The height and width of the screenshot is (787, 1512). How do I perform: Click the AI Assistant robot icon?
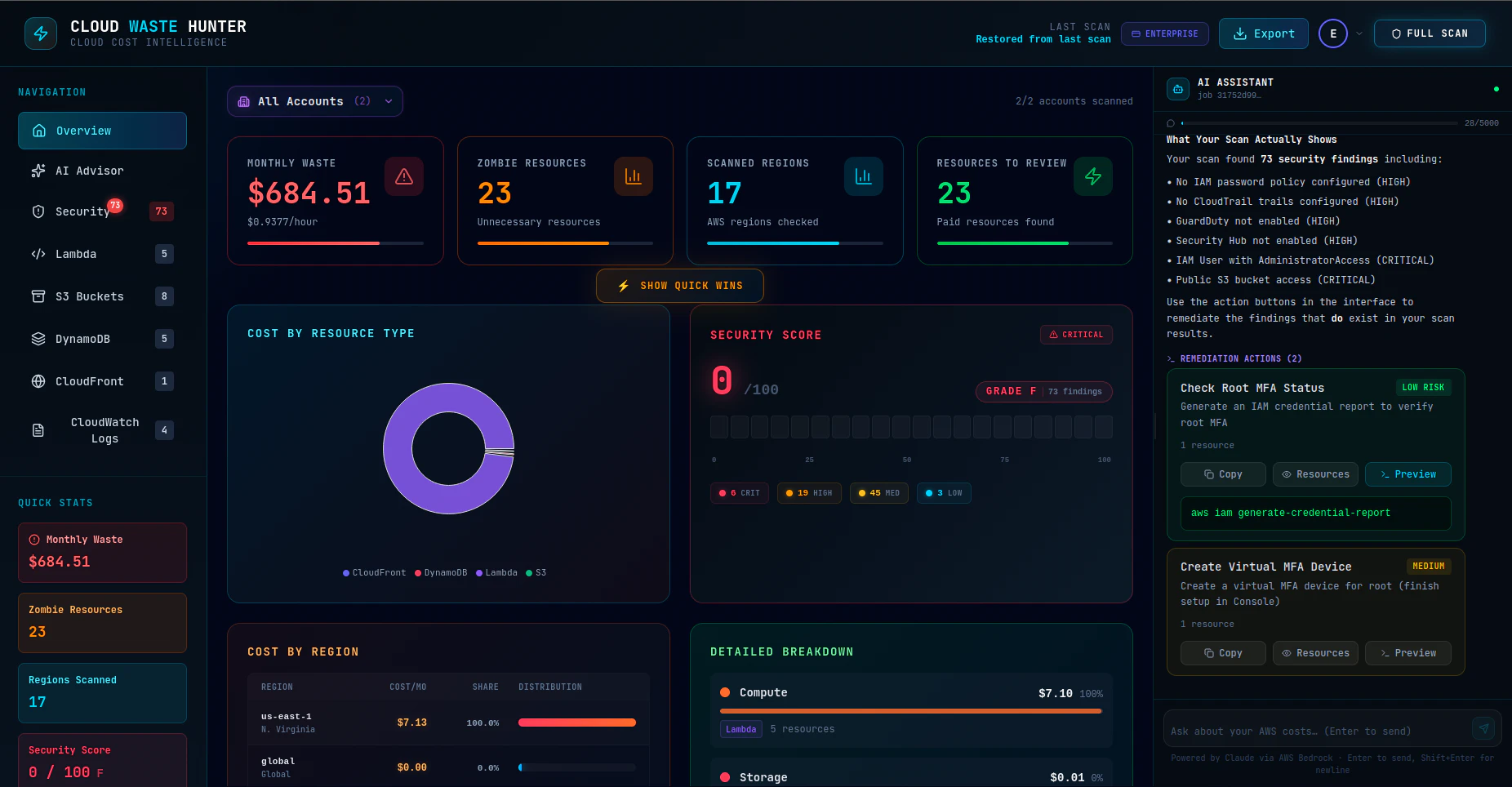1177,89
